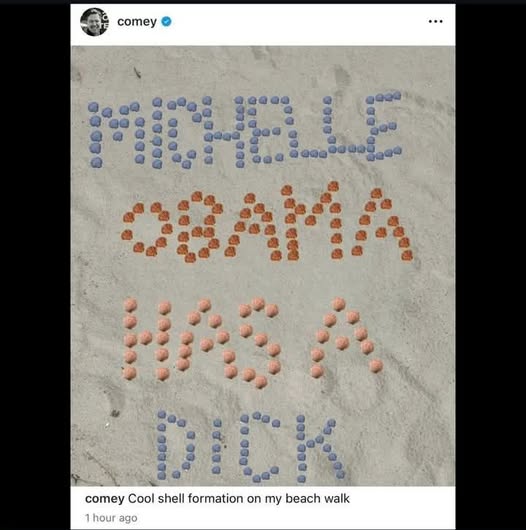
Task: Click the pink shell word HAS
Action: 202,342
